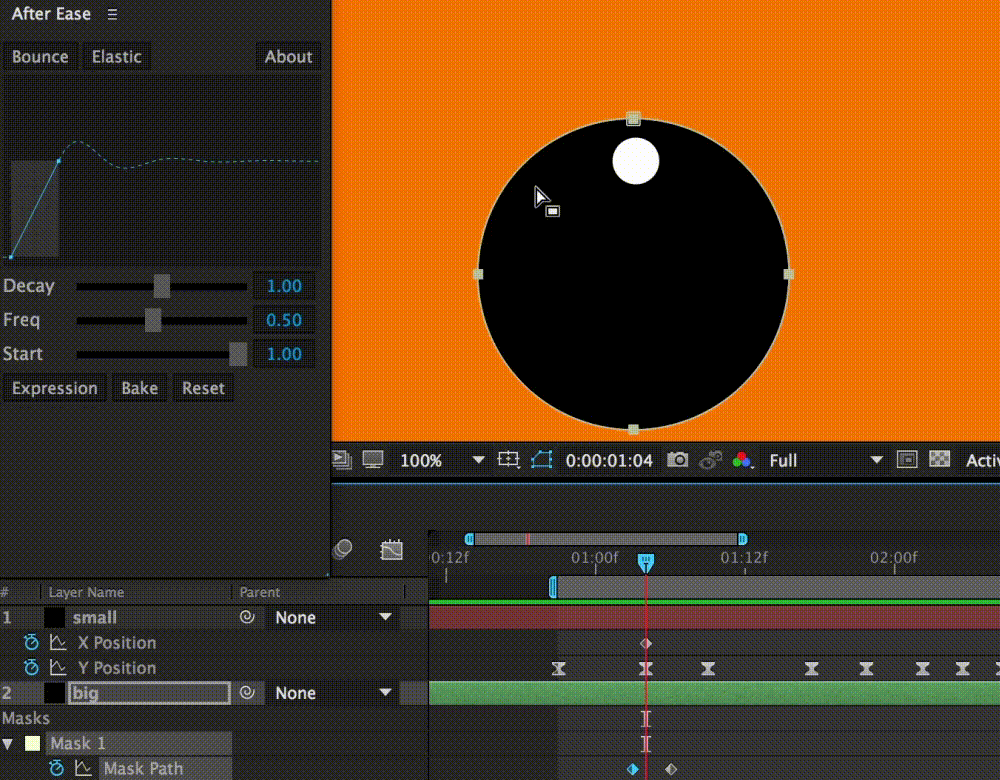Click the graph icon beside X Position

(x=58, y=642)
